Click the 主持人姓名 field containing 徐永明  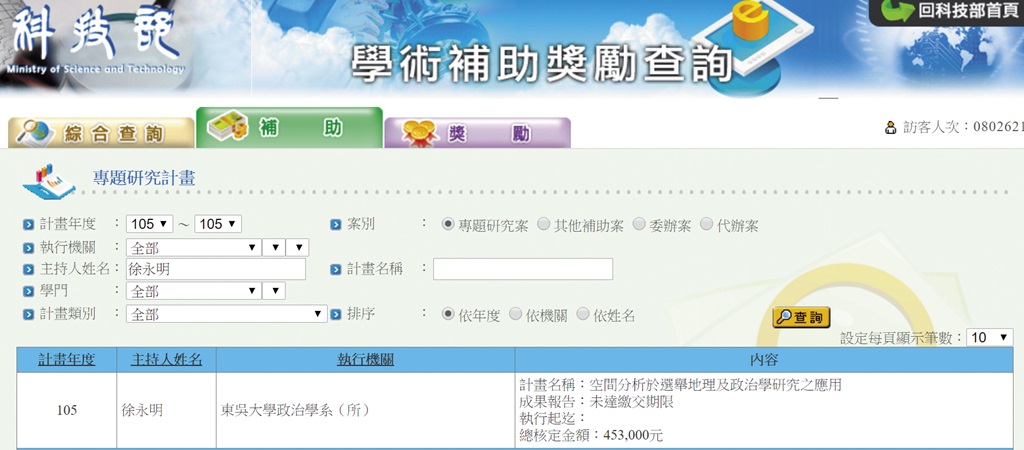pos(216,269)
